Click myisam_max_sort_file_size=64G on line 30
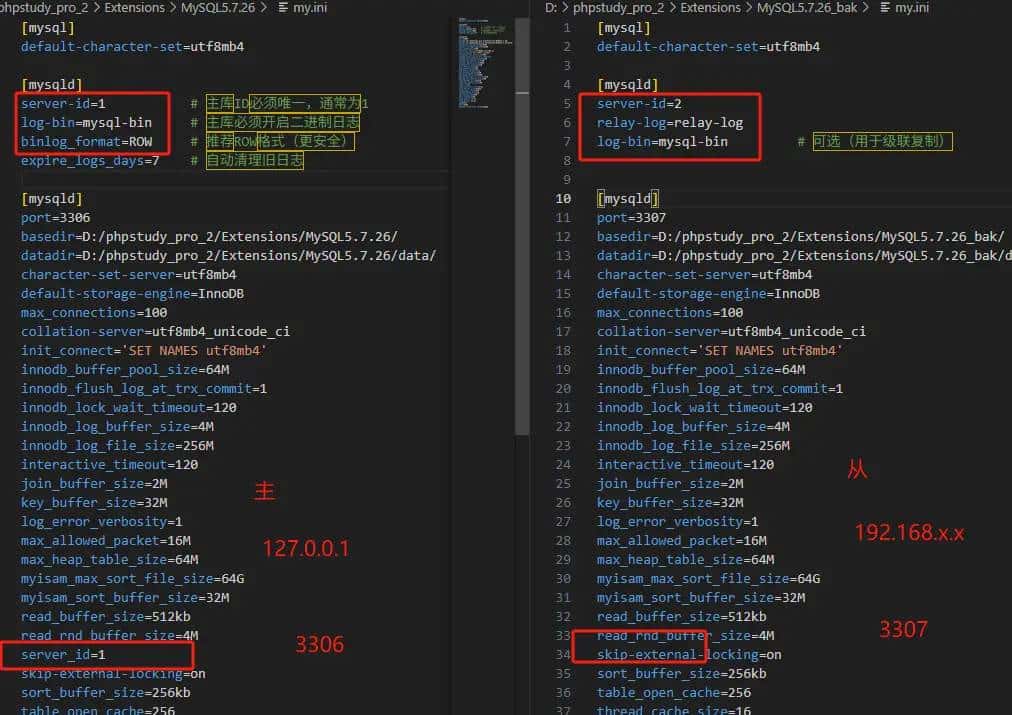 click(709, 579)
